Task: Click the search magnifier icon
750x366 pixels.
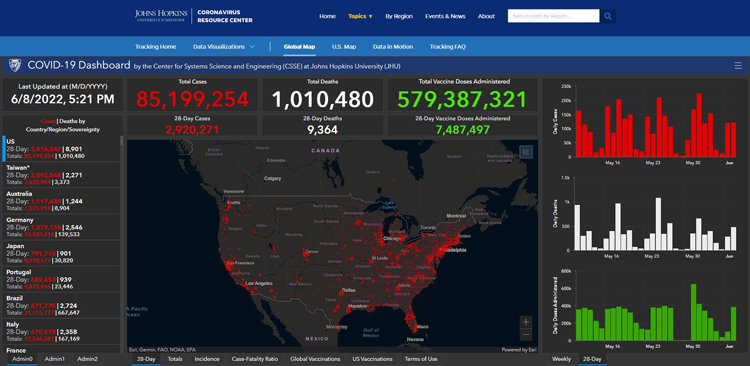Action: [607, 16]
